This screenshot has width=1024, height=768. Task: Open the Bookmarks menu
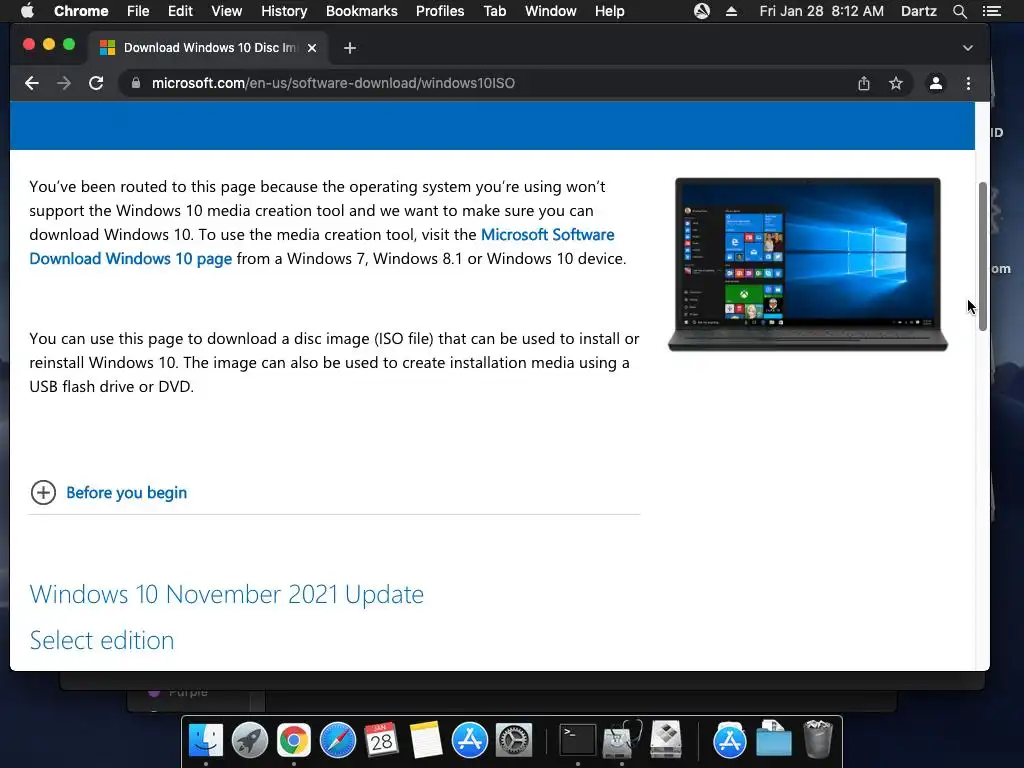coord(362,11)
